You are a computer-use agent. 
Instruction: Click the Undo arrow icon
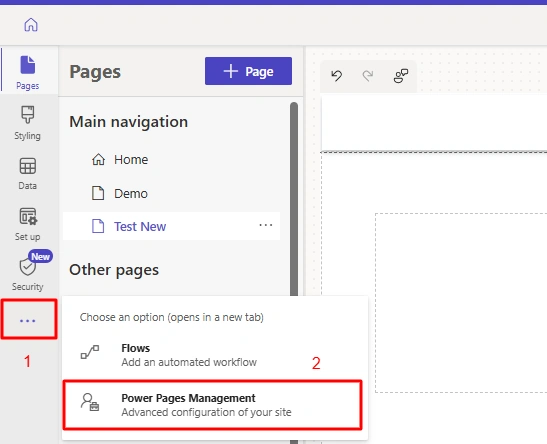337,75
